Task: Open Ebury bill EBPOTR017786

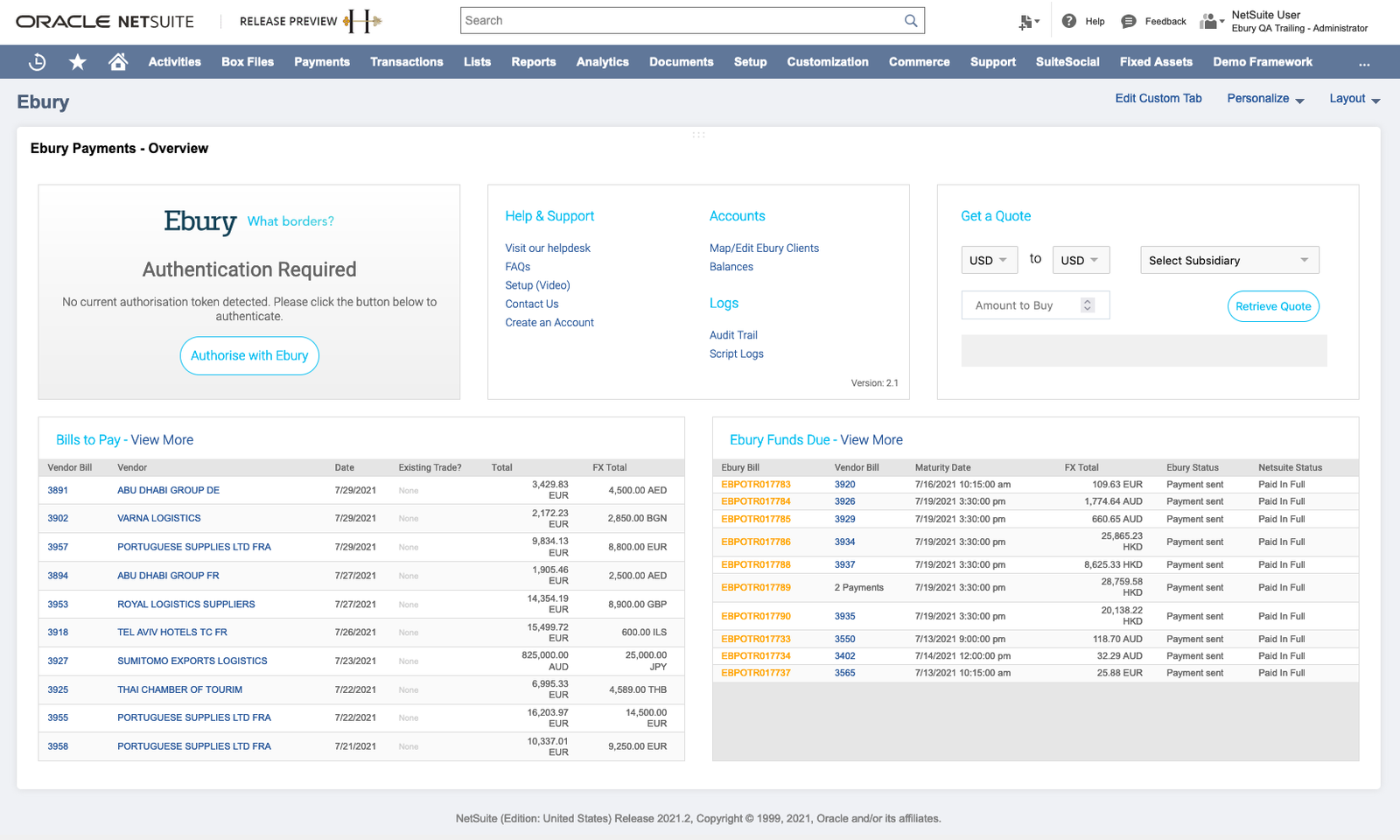Action: tap(756, 542)
